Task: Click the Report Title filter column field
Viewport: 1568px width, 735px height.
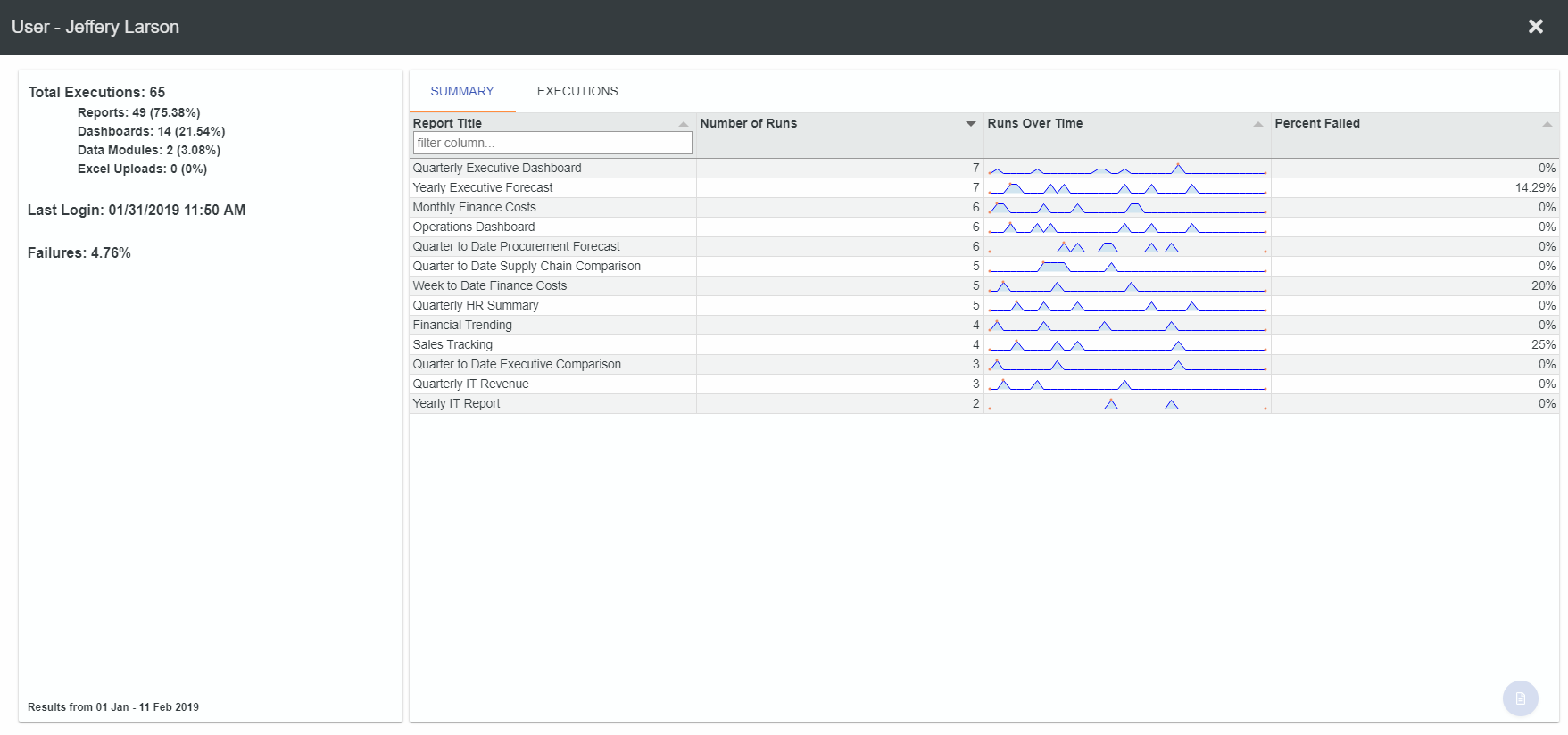Action: coord(552,143)
